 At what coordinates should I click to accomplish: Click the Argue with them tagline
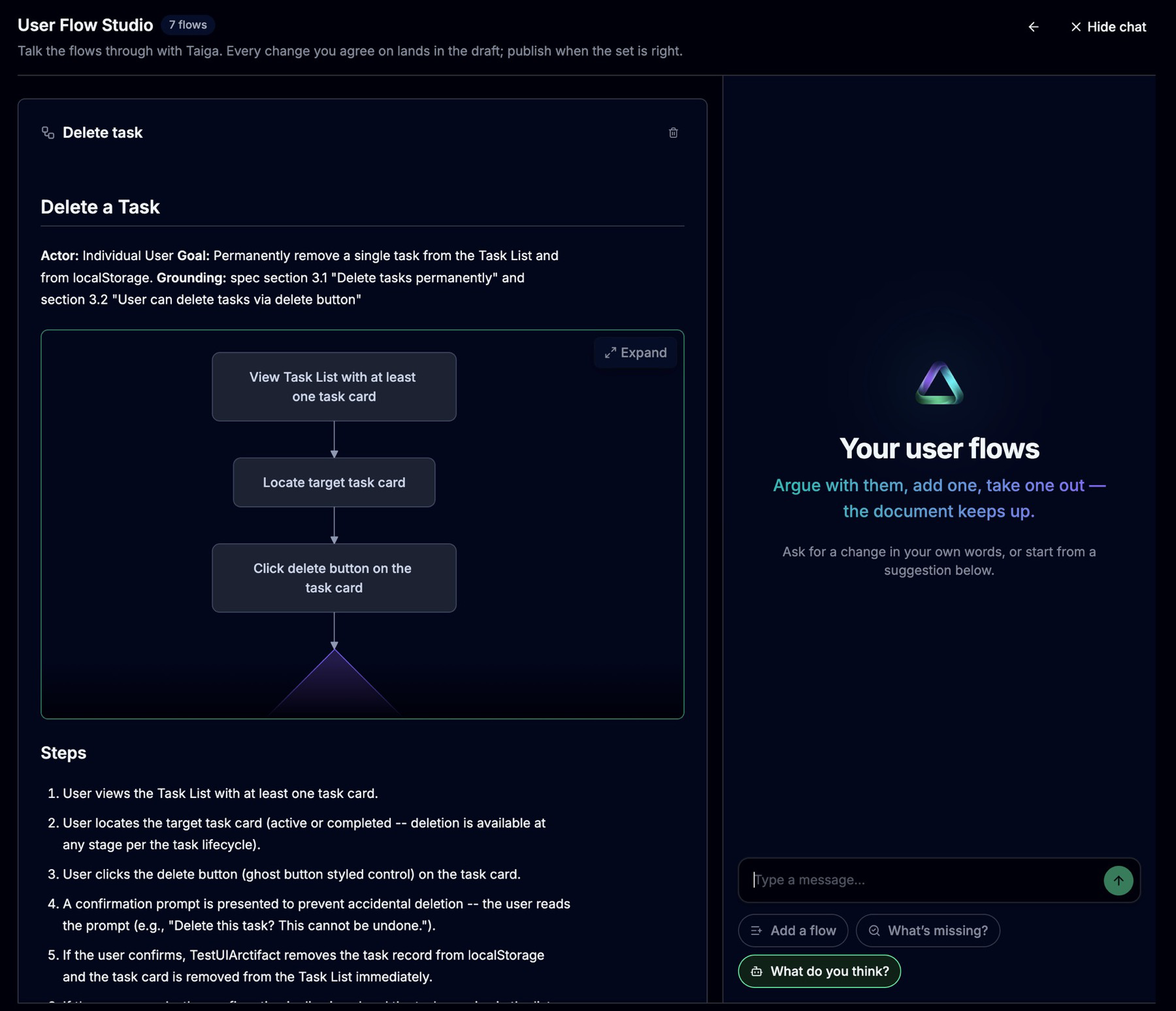939,499
